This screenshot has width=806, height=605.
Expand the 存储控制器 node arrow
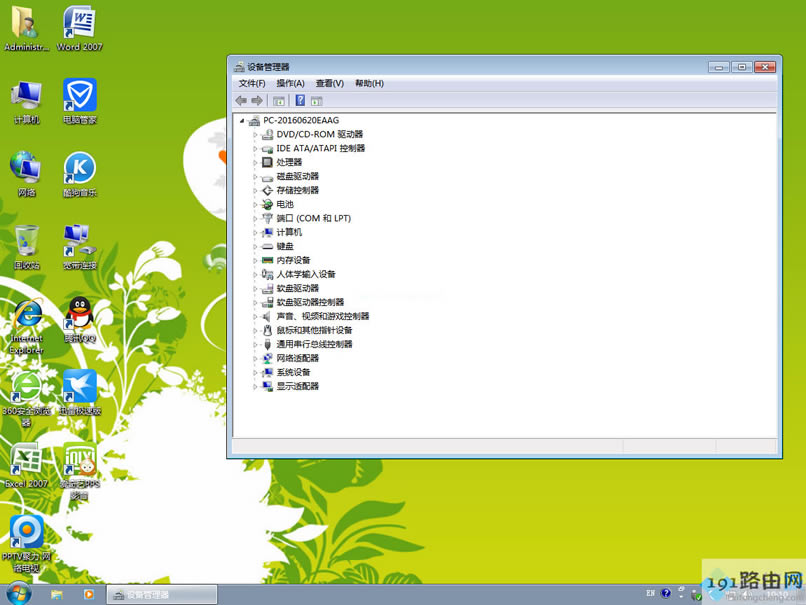(x=255, y=191)
